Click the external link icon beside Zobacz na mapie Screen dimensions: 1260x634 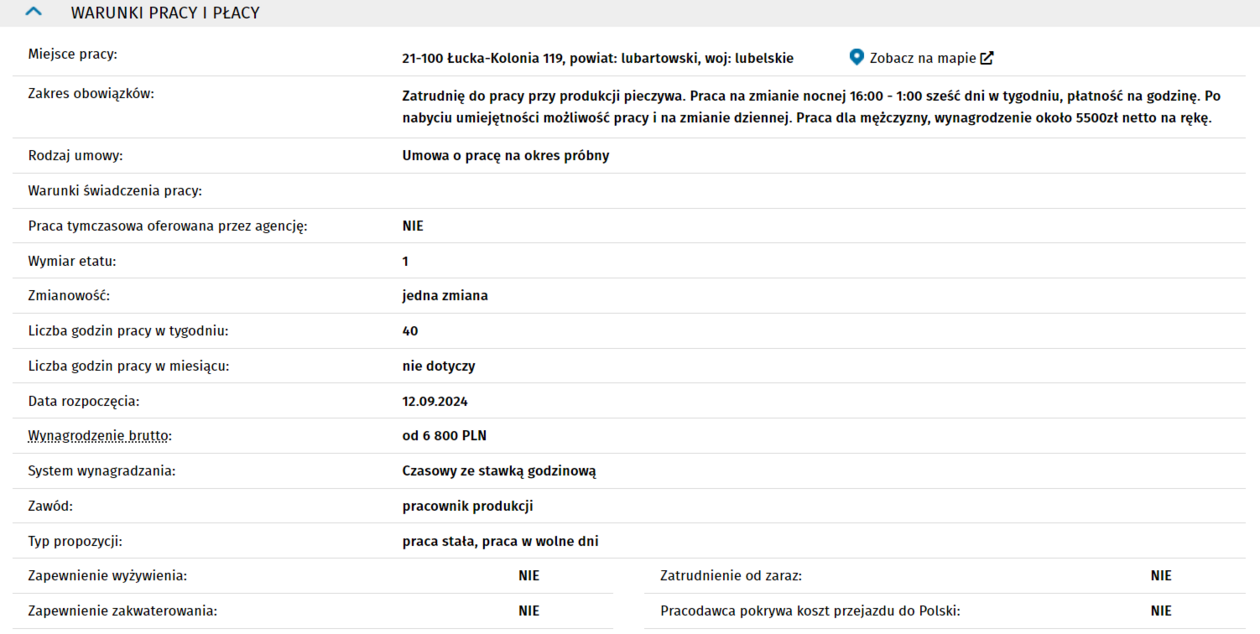[x=987, y=58]
